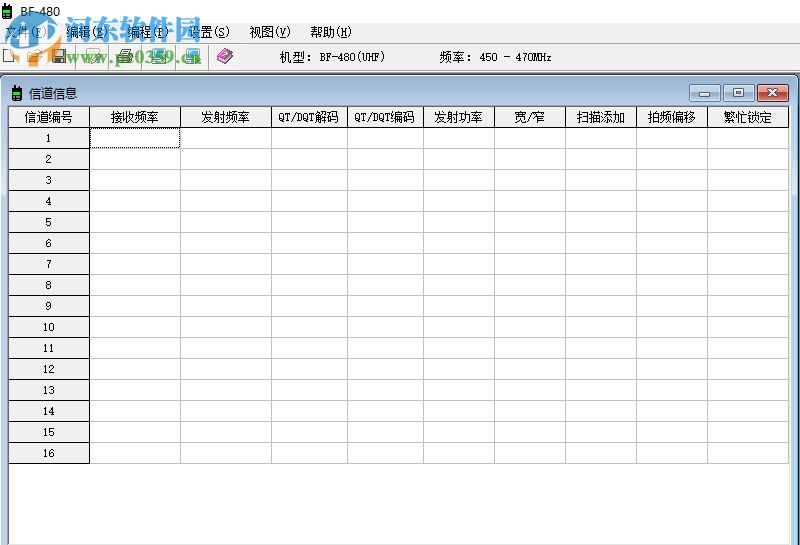Select channel row header 15

(x=49, y=432)
